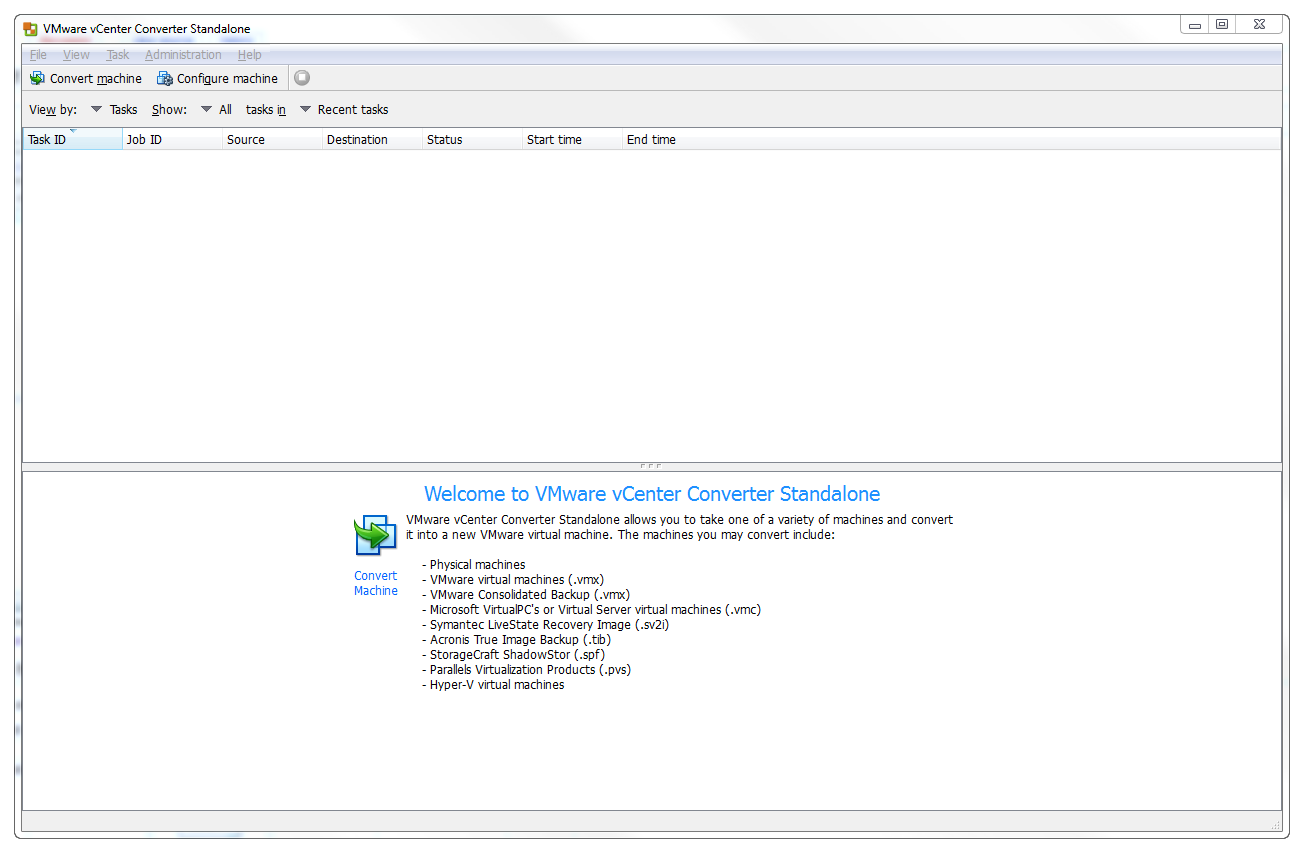Viewport: 1308px width, 857px height.
Task: Sort by the Source column header
Action: point(272,140)
